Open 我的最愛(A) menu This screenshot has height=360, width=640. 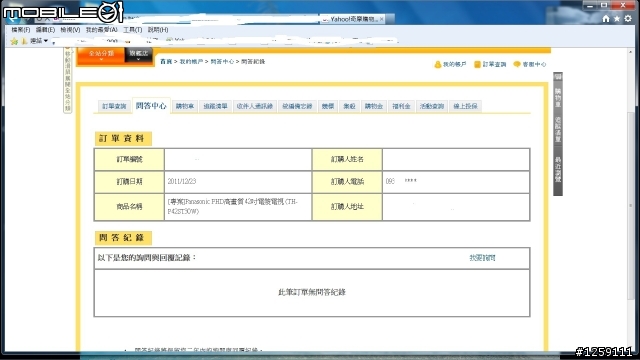point(101,30)
